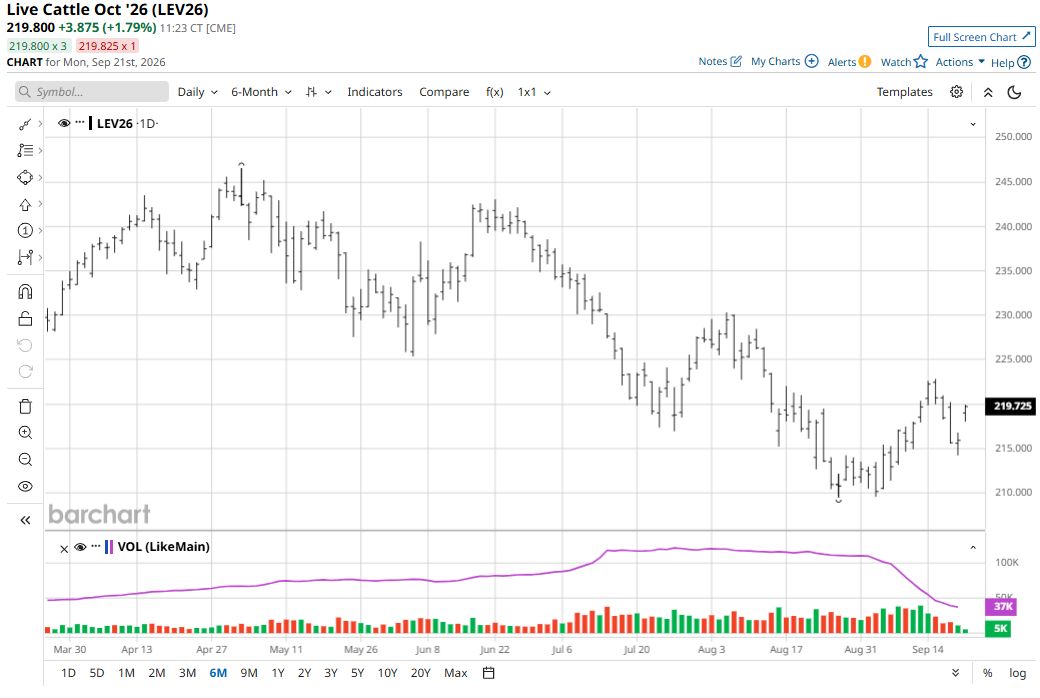
Task: Switch to dark mode moon icon
Action: [1014, 92]
